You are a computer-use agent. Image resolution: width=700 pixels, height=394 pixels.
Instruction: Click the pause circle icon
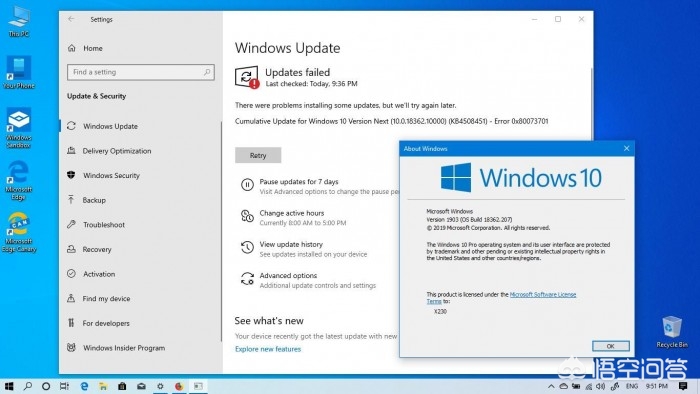(247, 184)
